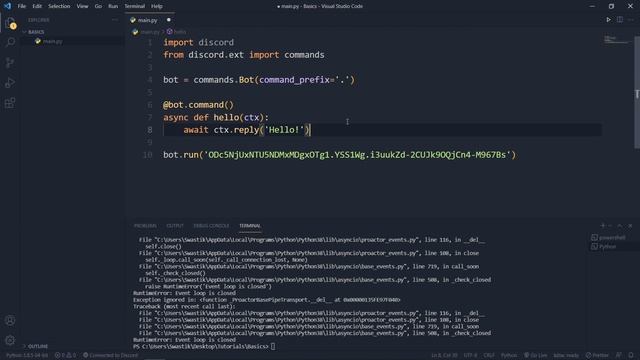Select Python interpreter in status bar

pos(27,355)
